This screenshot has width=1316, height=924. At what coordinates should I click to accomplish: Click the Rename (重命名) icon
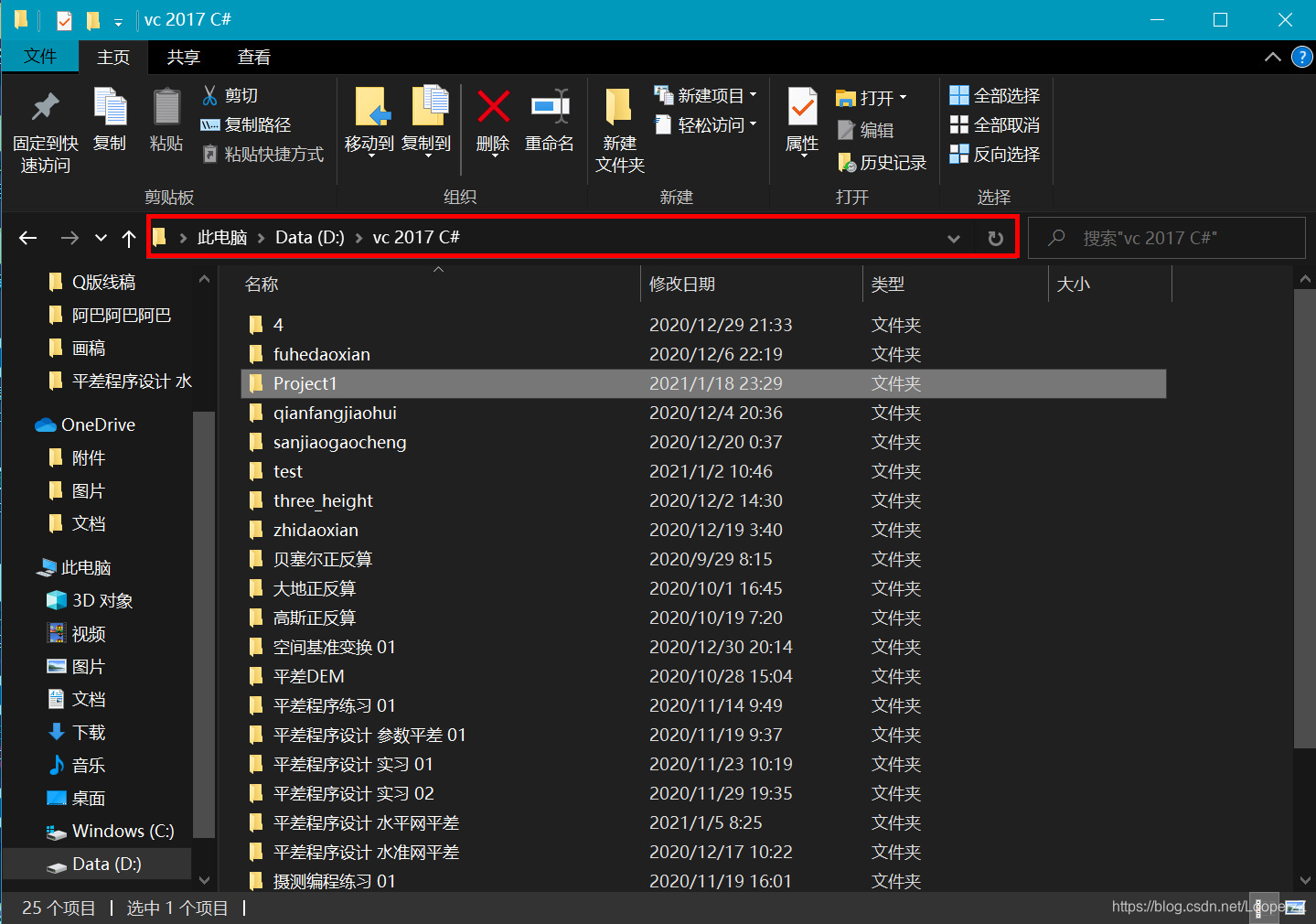(x=550, y=107)
